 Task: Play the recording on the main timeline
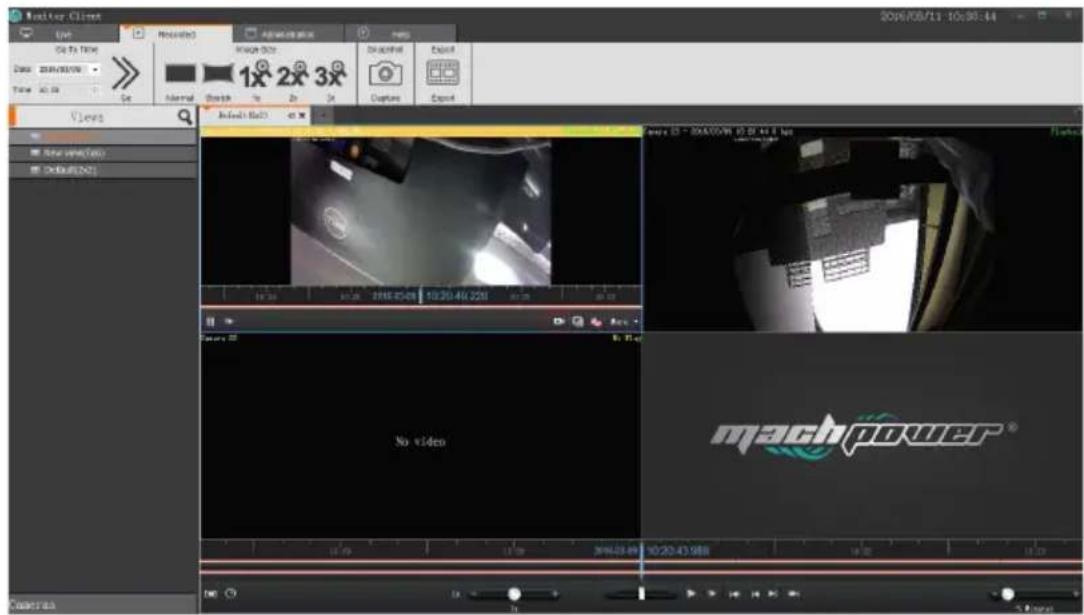(690, 593)
